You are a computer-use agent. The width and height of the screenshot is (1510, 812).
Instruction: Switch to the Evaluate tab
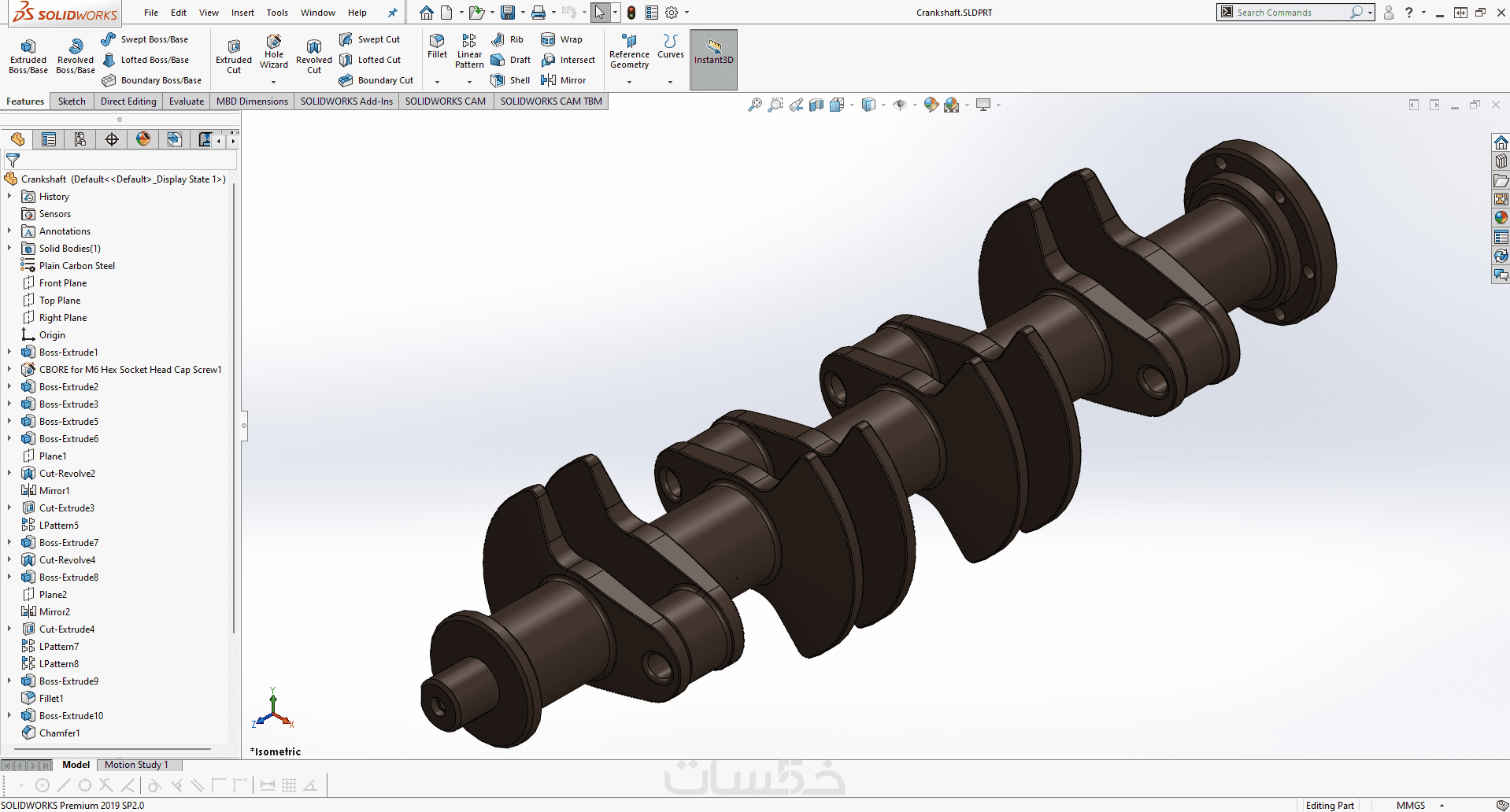point(187,101)
